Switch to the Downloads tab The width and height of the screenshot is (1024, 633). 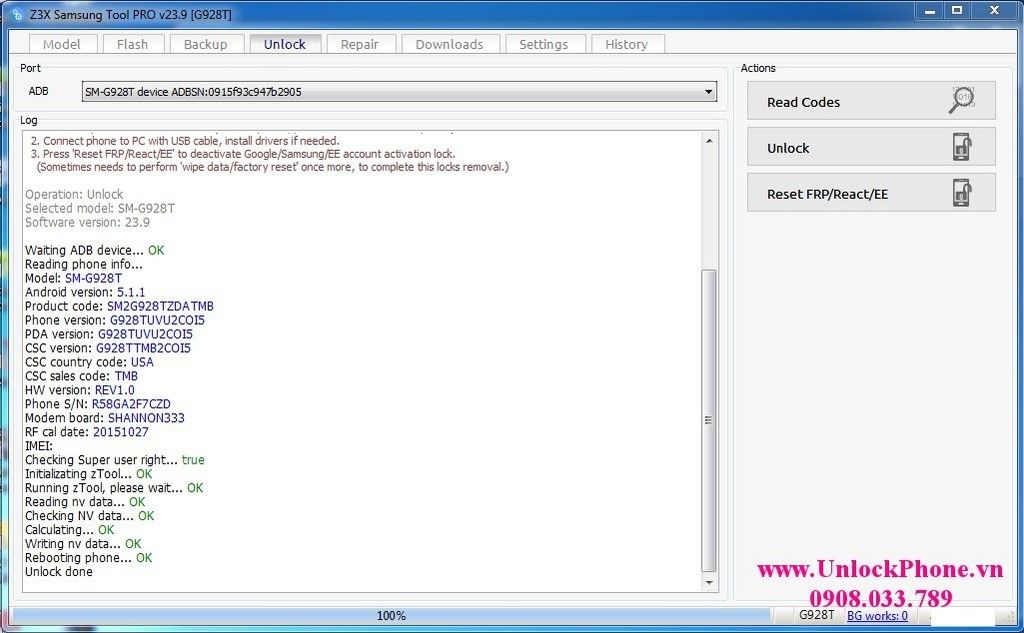(449, 44)
